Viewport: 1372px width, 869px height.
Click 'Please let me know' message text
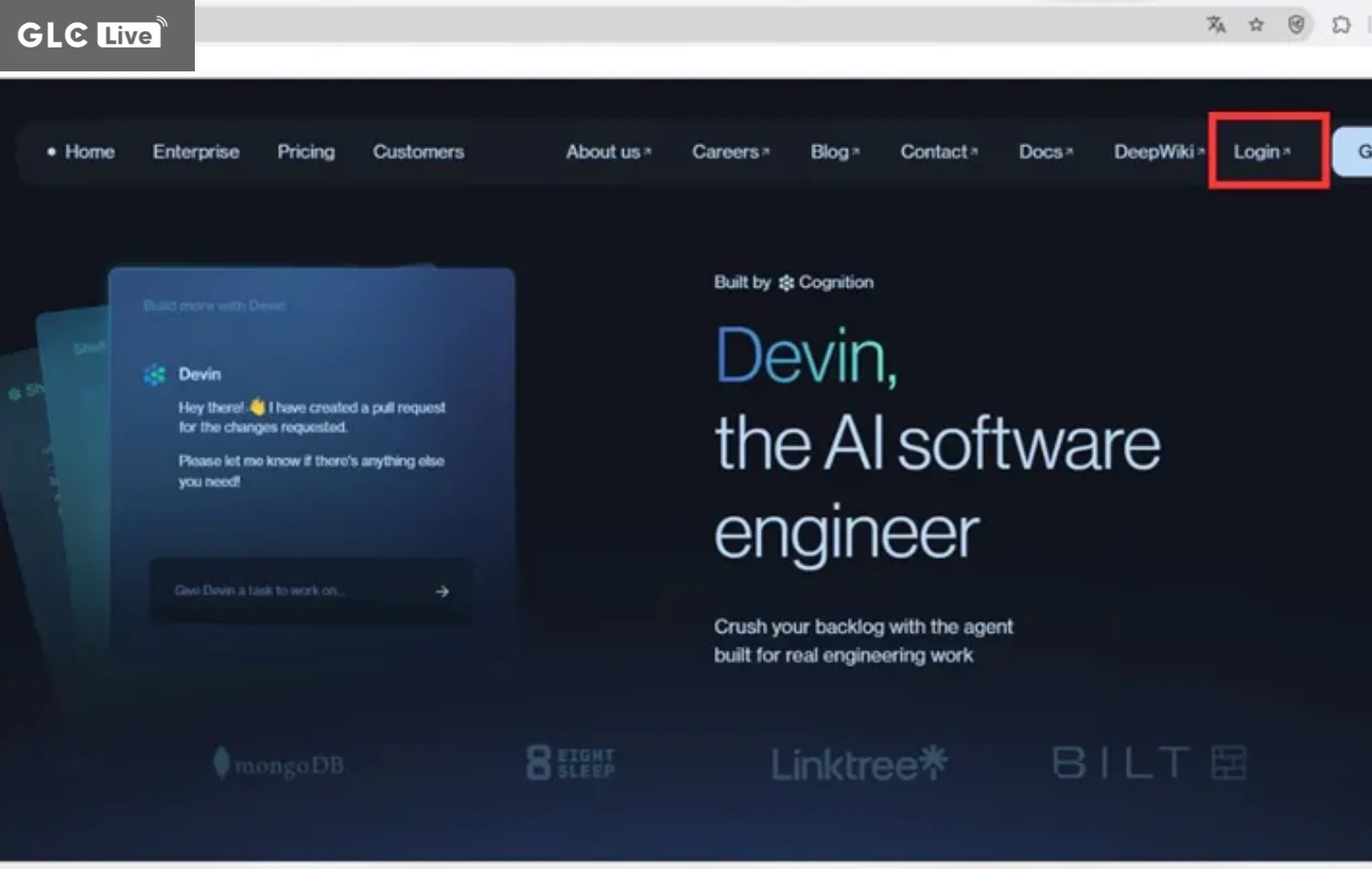point(311,470)
